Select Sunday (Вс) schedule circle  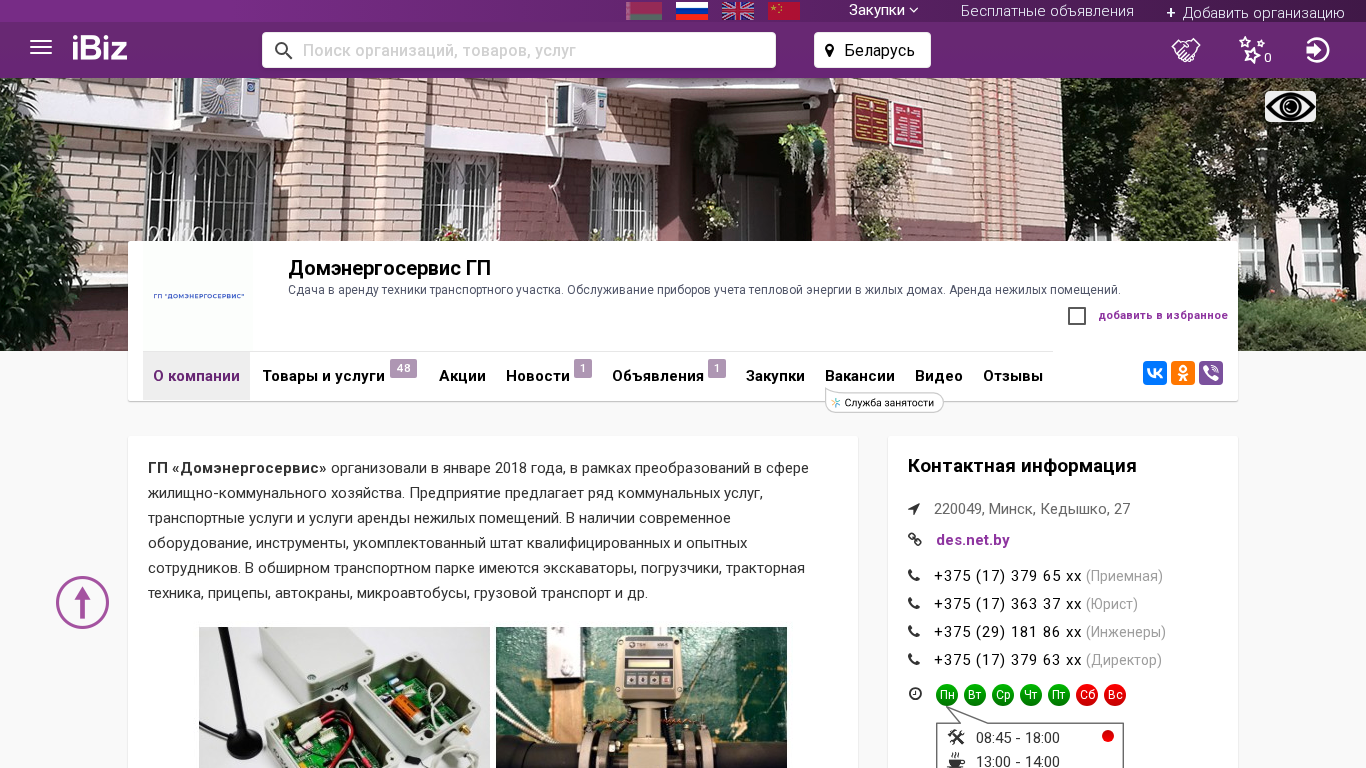1115,695
